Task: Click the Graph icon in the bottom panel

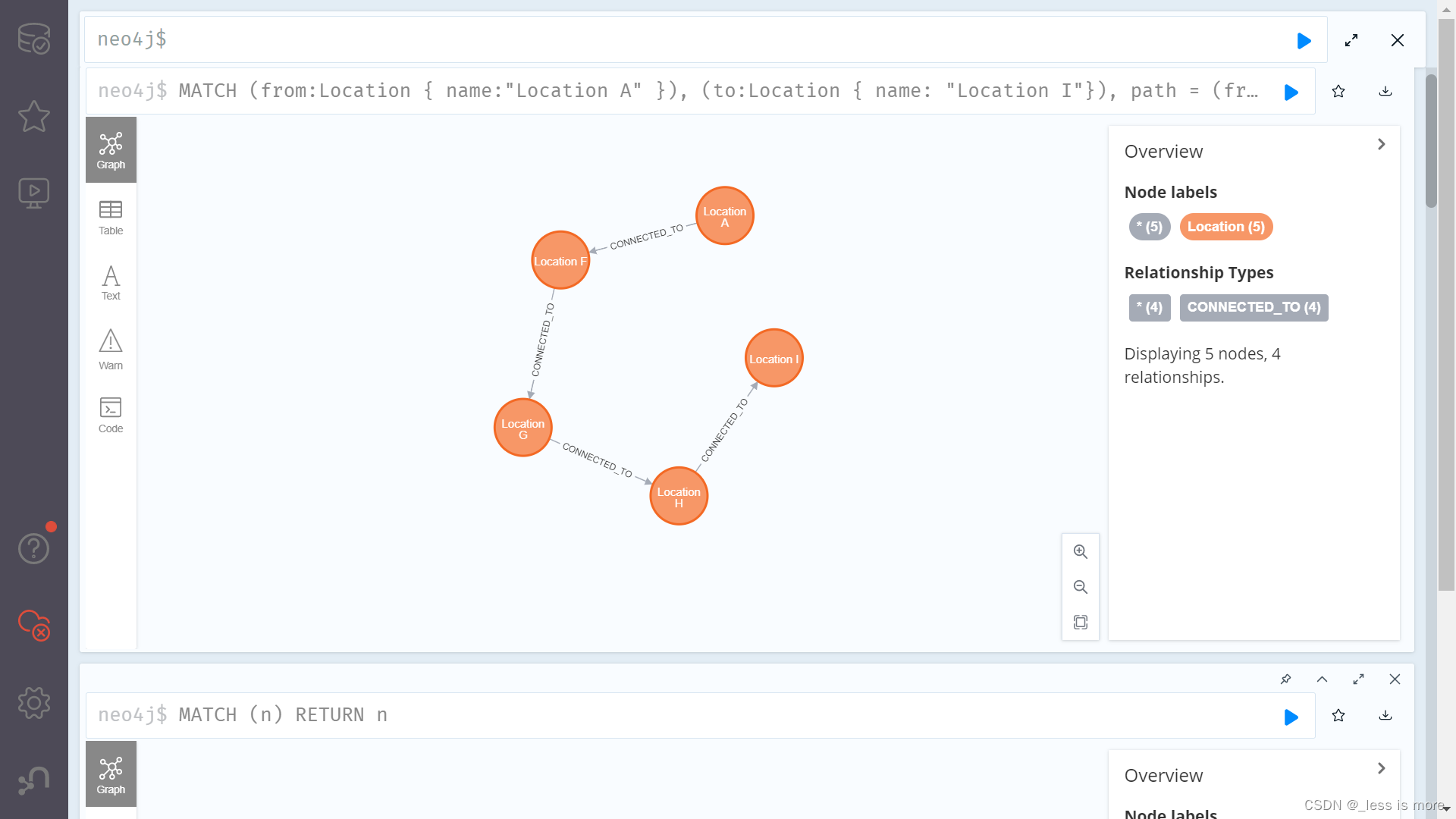Action: [110, 775]
